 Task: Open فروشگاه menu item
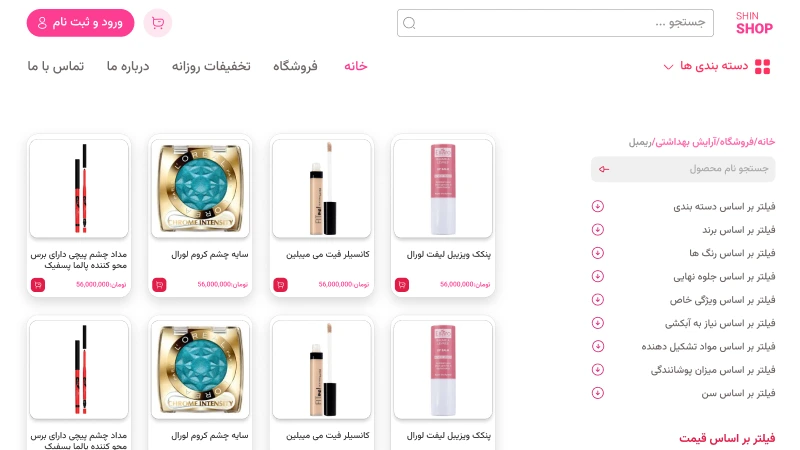pos(295,66)
